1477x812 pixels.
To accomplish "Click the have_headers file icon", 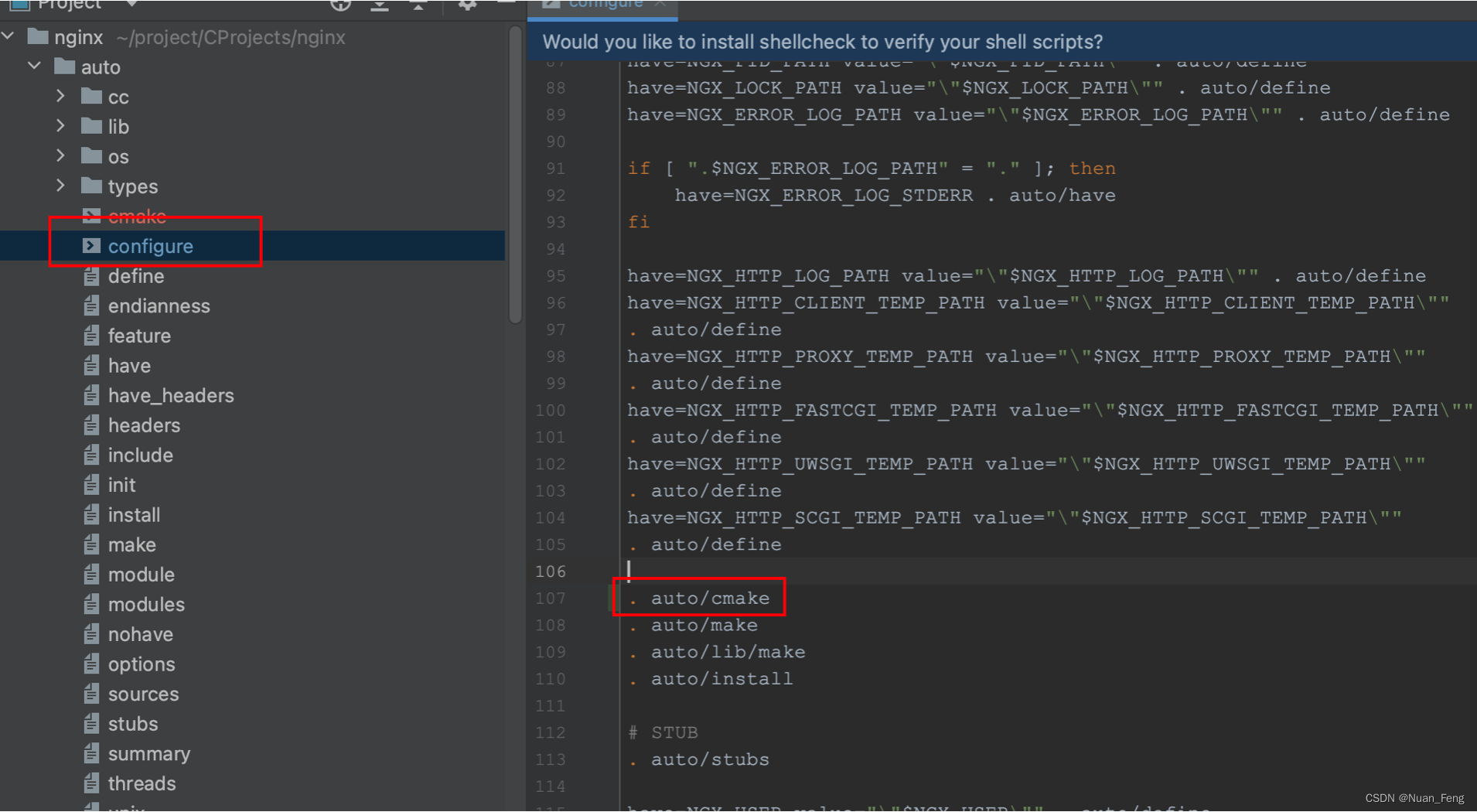I will tap(91, 395).
